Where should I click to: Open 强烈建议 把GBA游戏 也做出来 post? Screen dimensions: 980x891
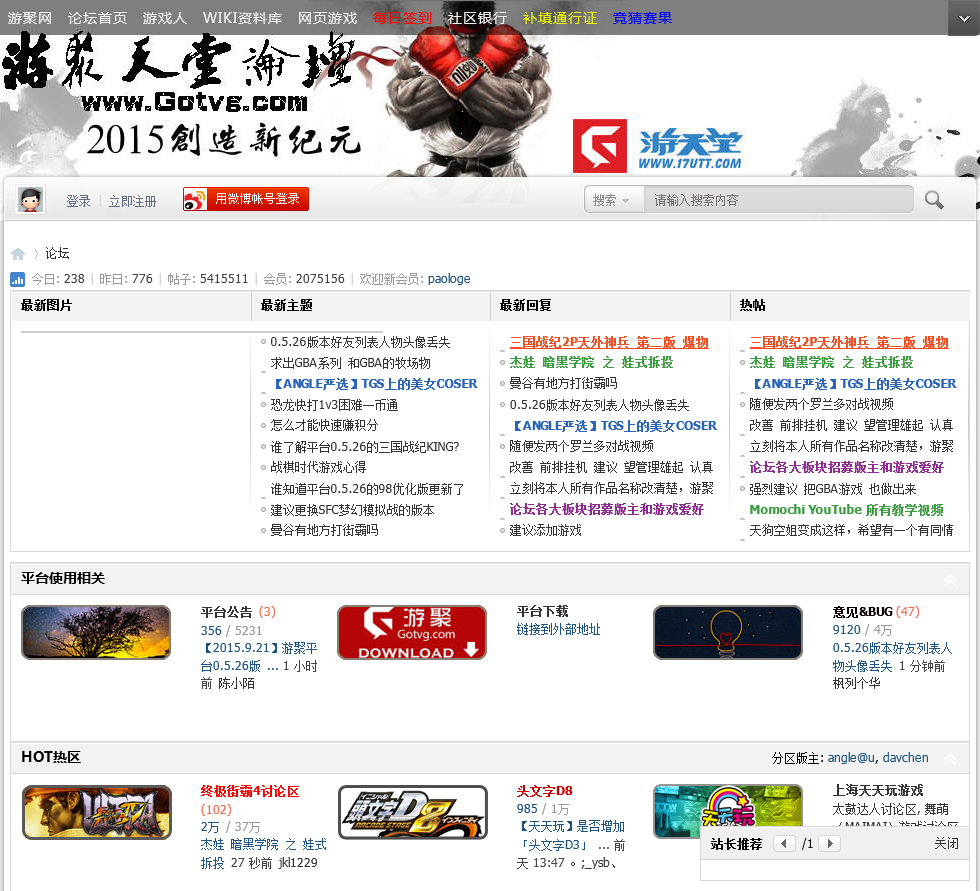pyautogui.click(x=832, y=489)
